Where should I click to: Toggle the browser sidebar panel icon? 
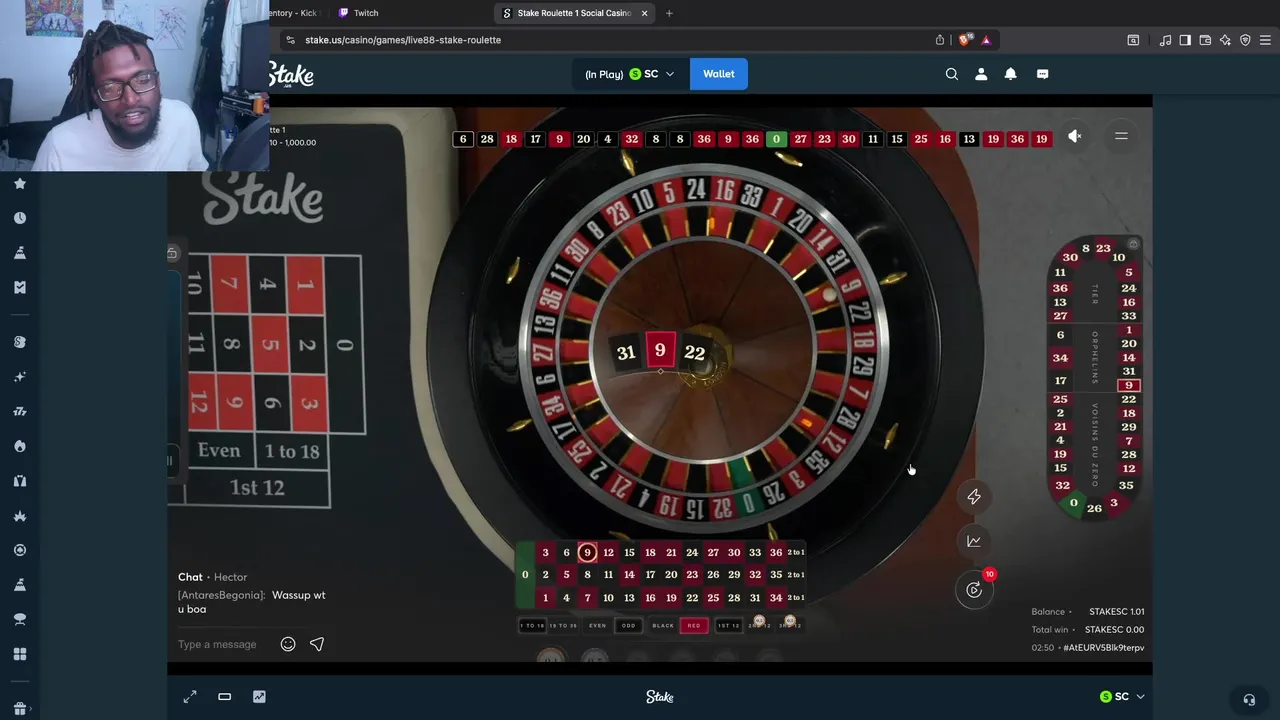coord(1185,40)
